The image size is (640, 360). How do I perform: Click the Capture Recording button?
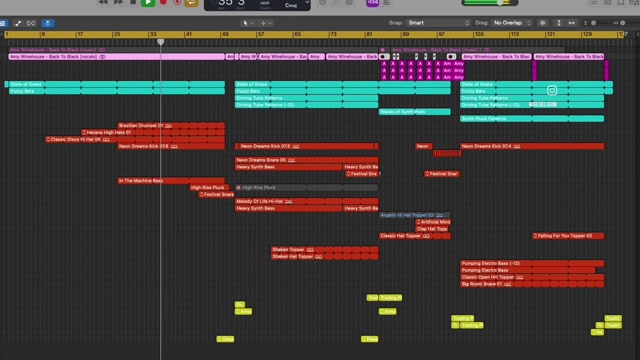click(177, 2)
